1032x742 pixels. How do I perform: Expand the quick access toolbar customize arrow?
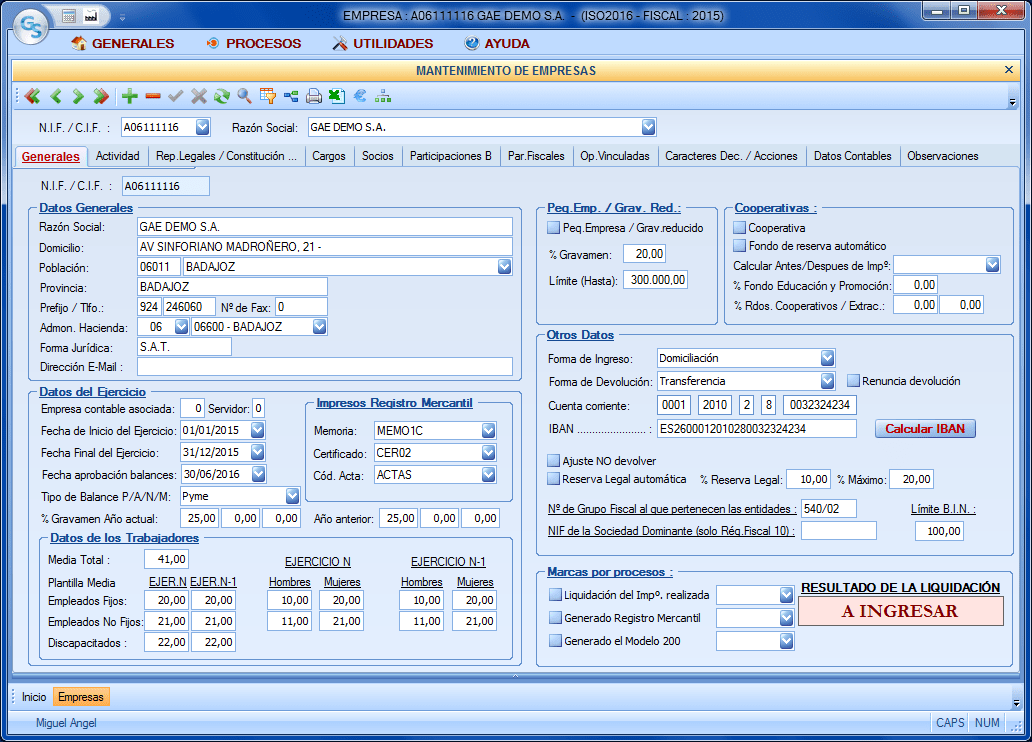coord(122,16)
